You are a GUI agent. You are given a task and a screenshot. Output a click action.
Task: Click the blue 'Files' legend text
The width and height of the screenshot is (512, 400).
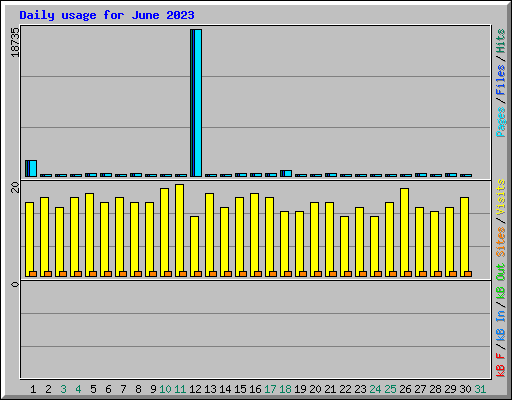(501, 80)
